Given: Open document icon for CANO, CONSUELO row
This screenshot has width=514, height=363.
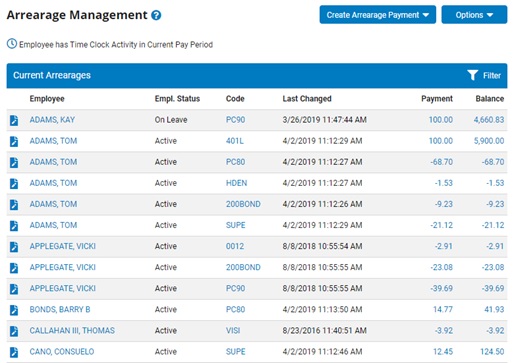Looking at the screenshot, I should 14,352.
